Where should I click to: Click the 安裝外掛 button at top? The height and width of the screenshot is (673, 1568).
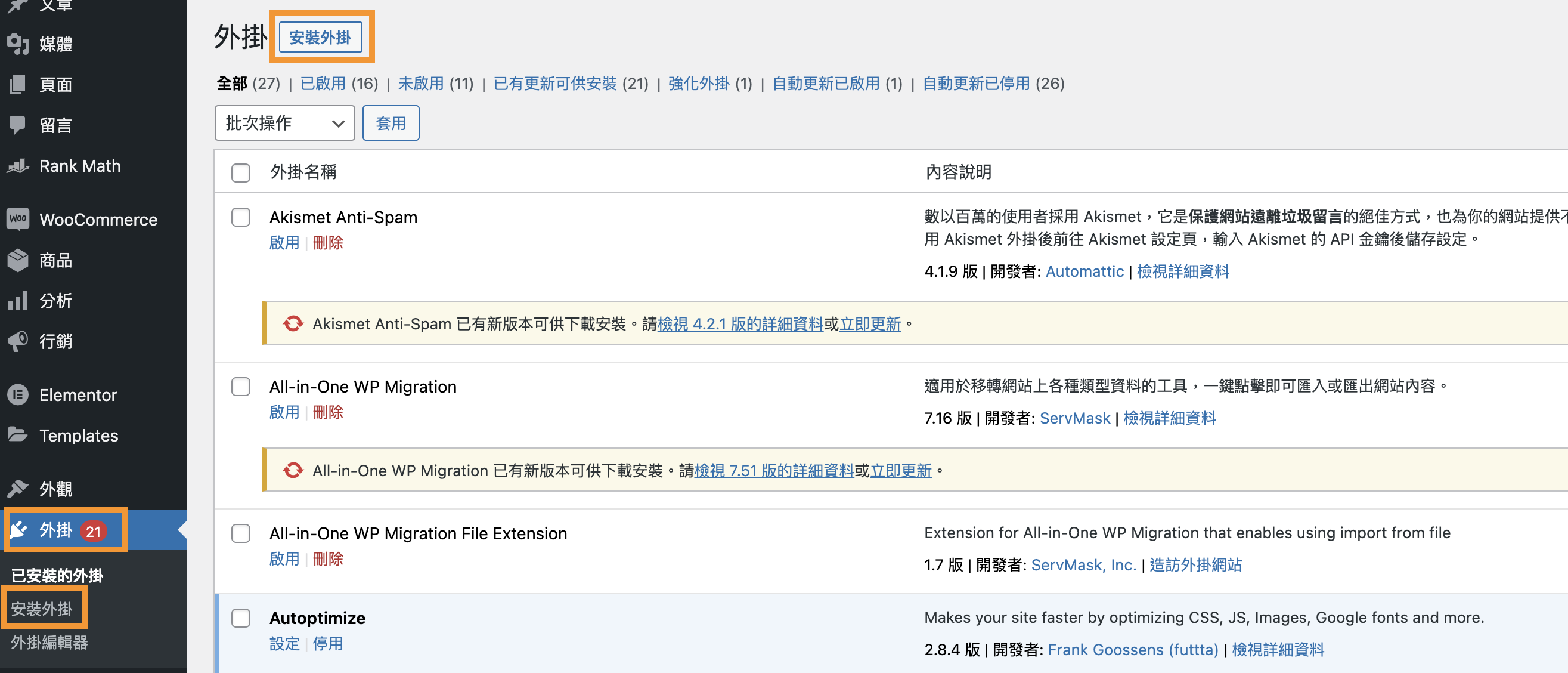320,37
